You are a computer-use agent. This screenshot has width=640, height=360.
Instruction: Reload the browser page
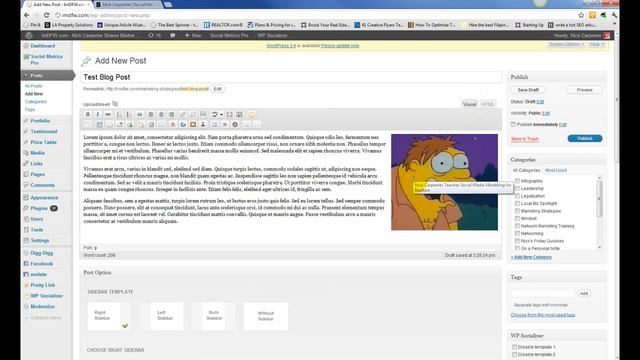pos(47,15)
